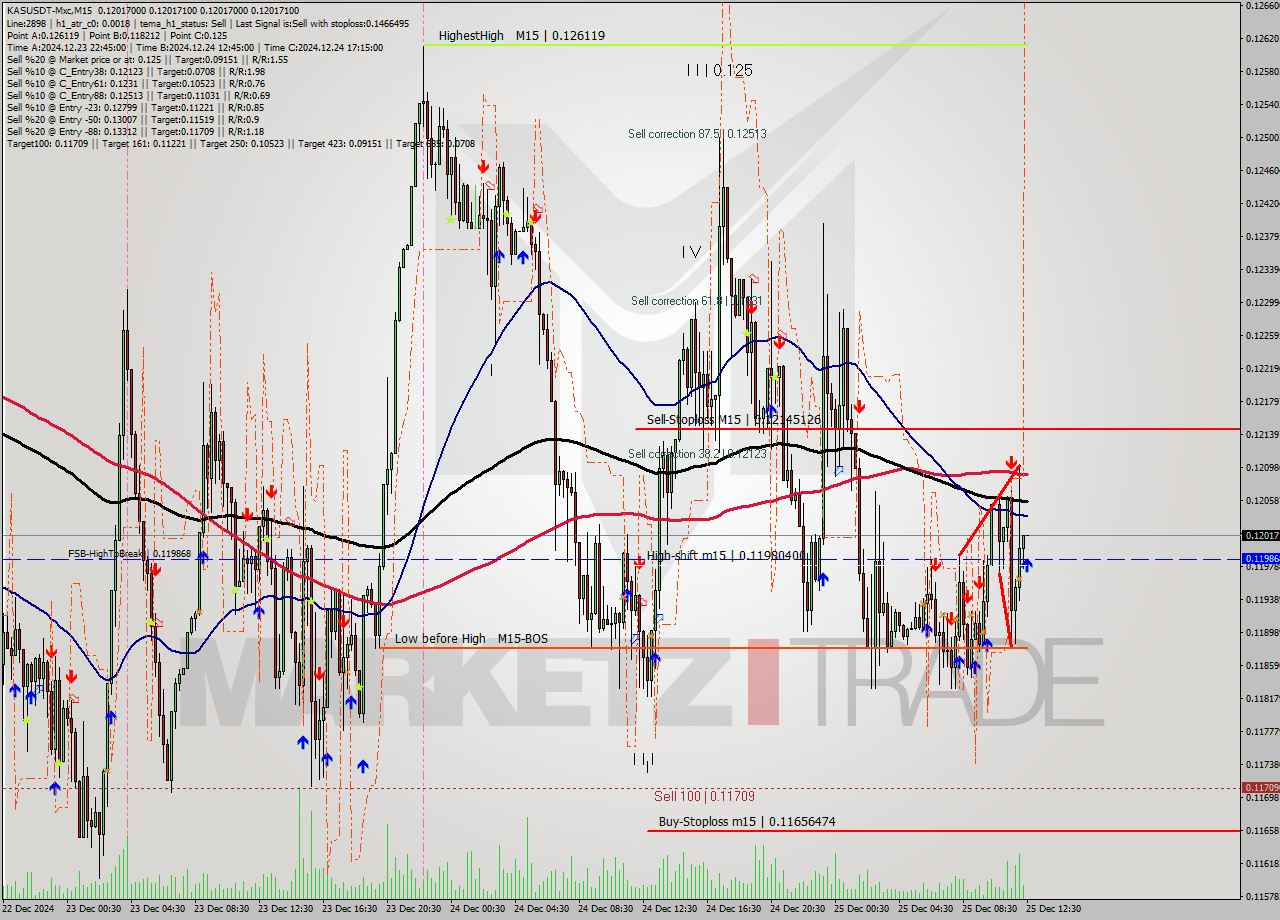Click the KASUSDT-Mxc,M15 symbol title line
This screenshot has width=1280, height=920.
pos(152,9)
